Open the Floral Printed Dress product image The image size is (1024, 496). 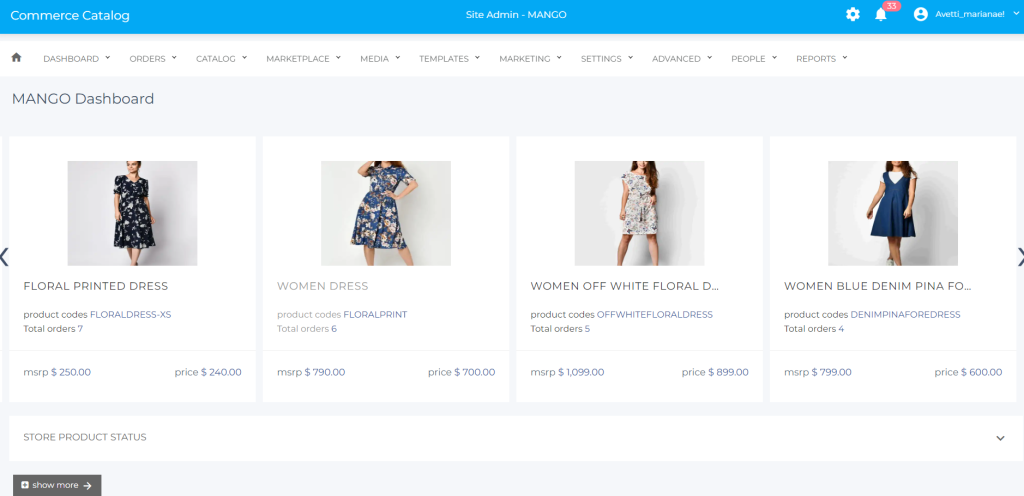[133, 213]
